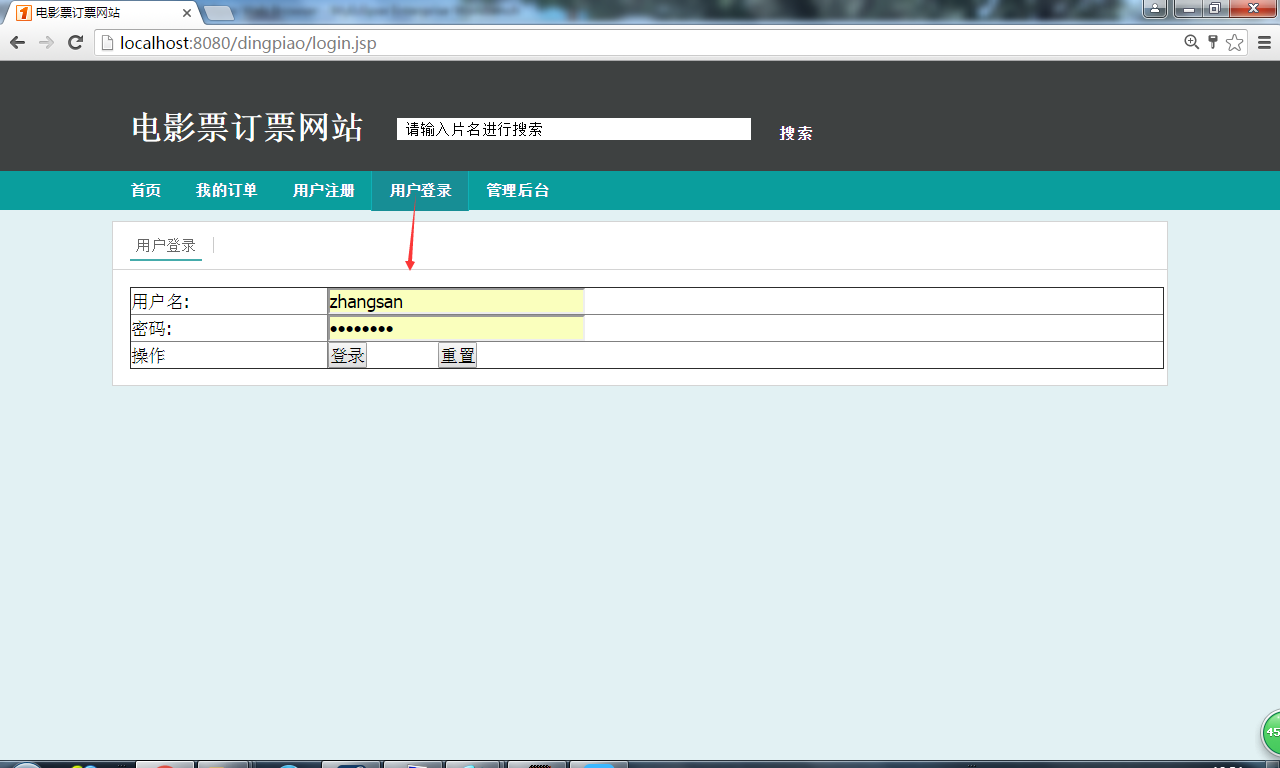Click the zoom magnifier icon in address bar

click(x=1191, y=42)
